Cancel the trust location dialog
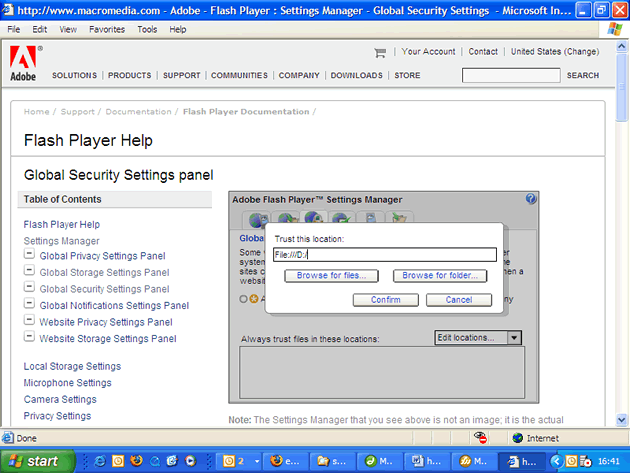 [x=459, y=300]
